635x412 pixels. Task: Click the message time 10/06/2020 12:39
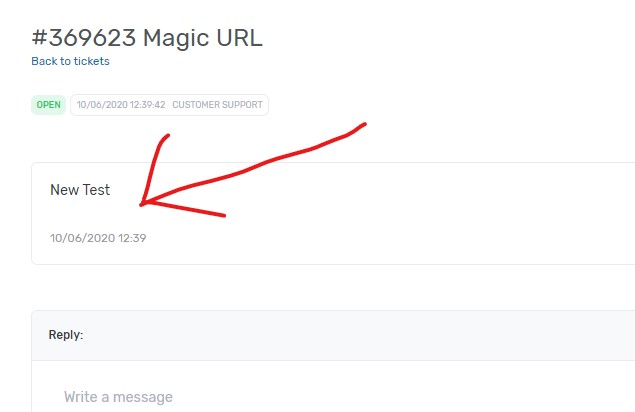(98, 238)
